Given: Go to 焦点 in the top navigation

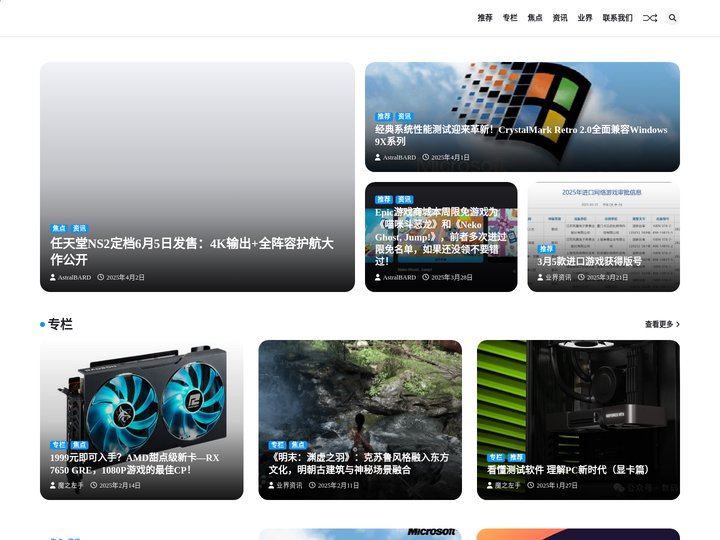Looking at the screenshot, I should (535, 18).
